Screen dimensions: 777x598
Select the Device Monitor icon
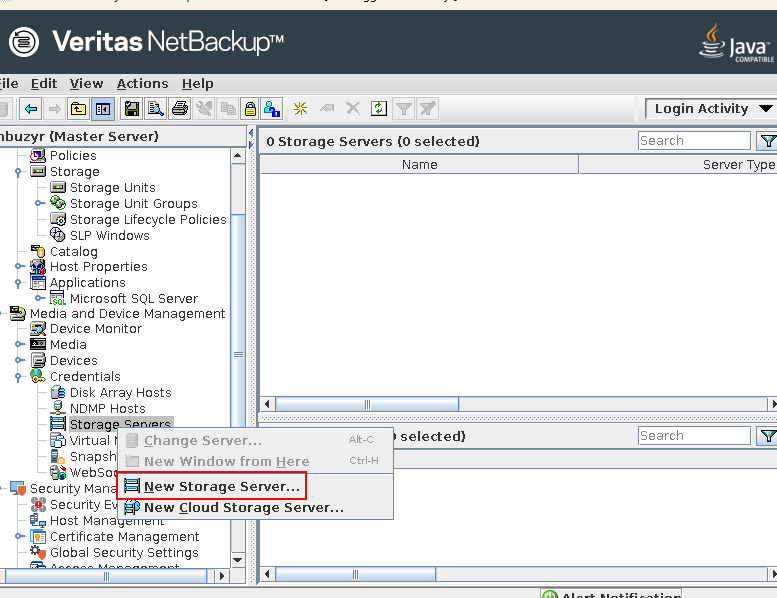[38, 328]
